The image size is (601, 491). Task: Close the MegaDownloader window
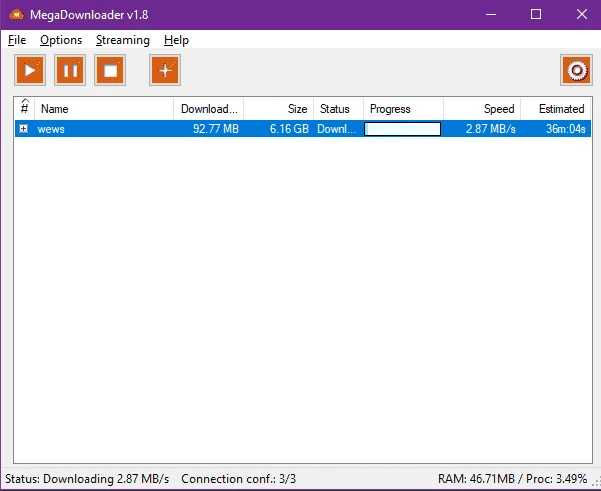point(581,15)
